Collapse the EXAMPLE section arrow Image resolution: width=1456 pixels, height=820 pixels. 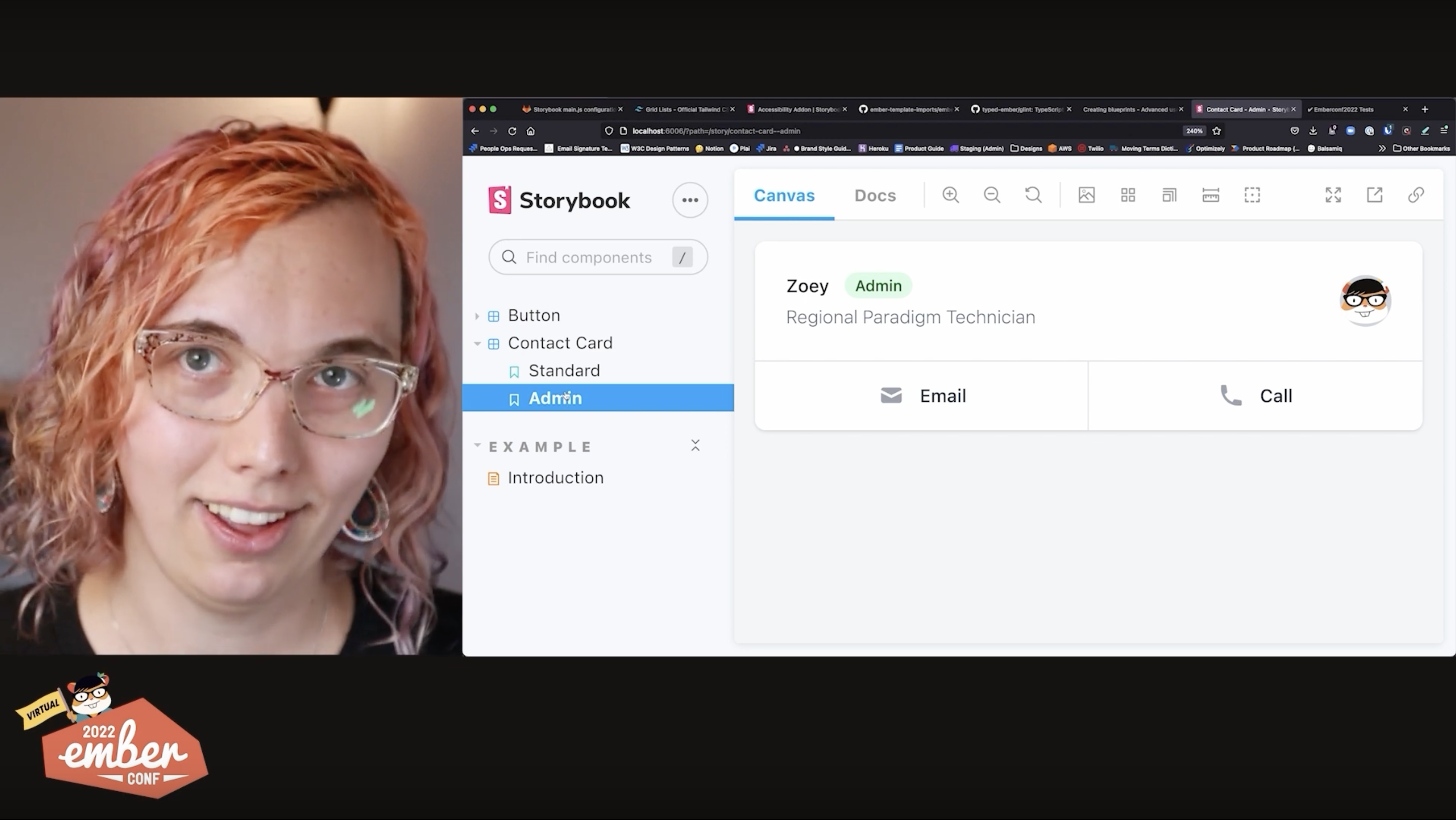coord(477,446)
